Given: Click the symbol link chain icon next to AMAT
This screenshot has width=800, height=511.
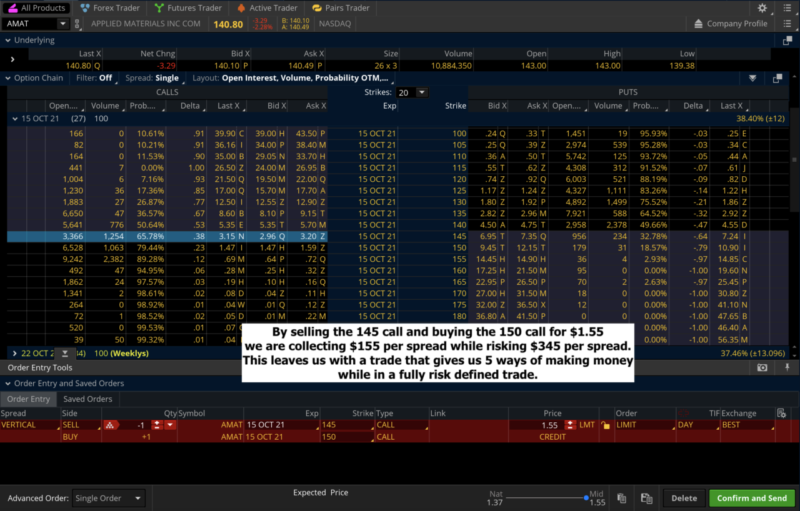Looking at the screenshot, I should pos(77,23).
